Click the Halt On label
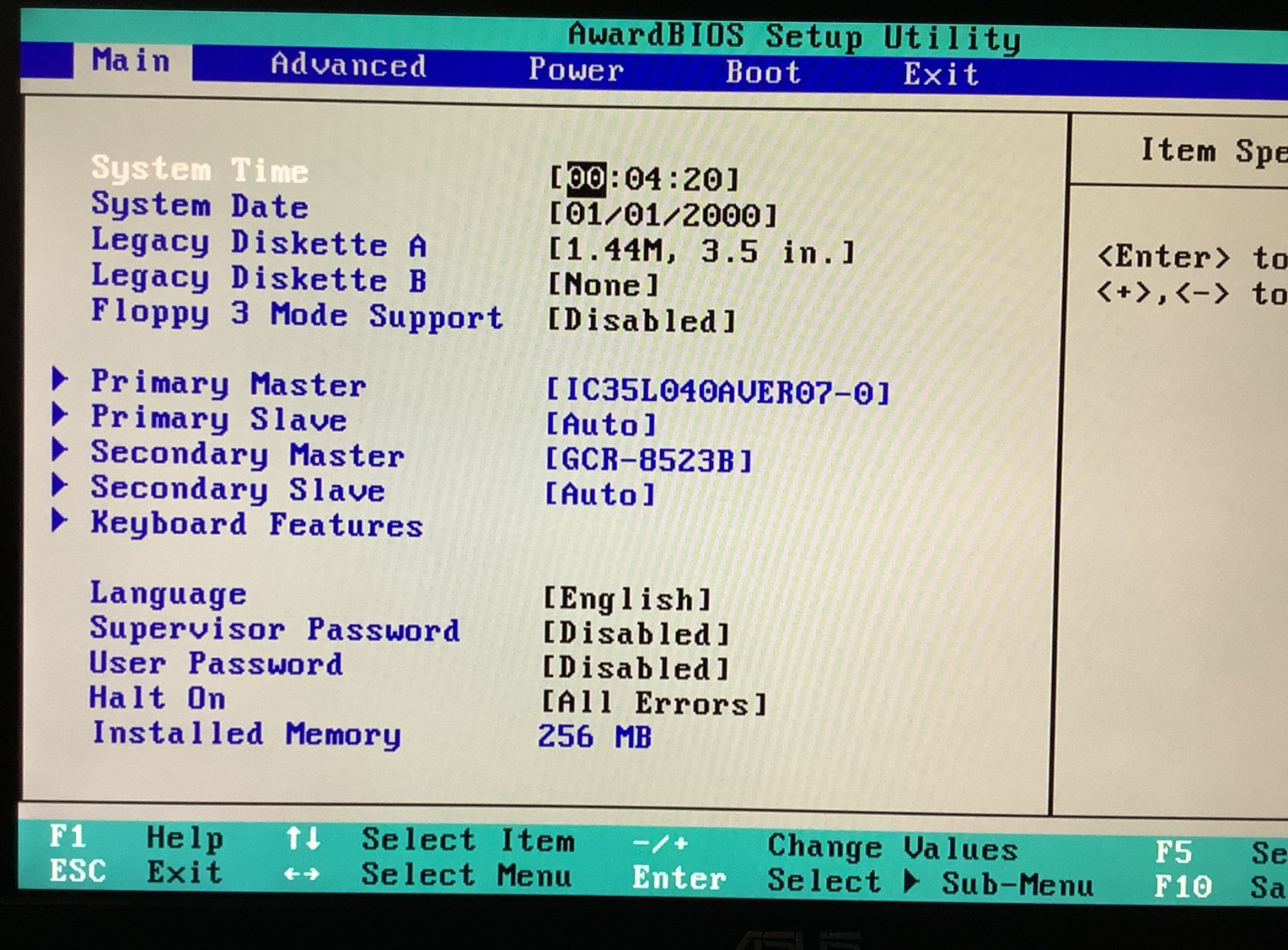1288x950 pixels. 157,698
